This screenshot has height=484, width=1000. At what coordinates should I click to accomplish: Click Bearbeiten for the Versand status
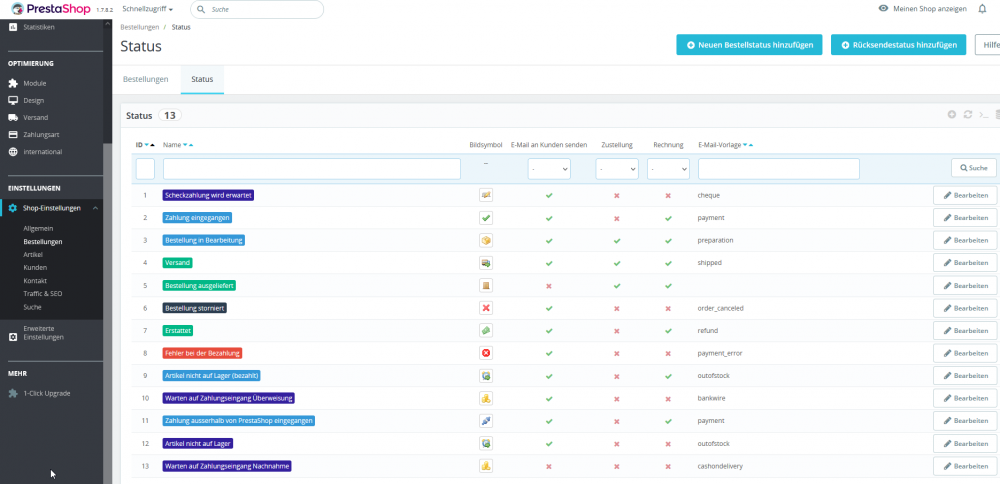coord(964,262)
